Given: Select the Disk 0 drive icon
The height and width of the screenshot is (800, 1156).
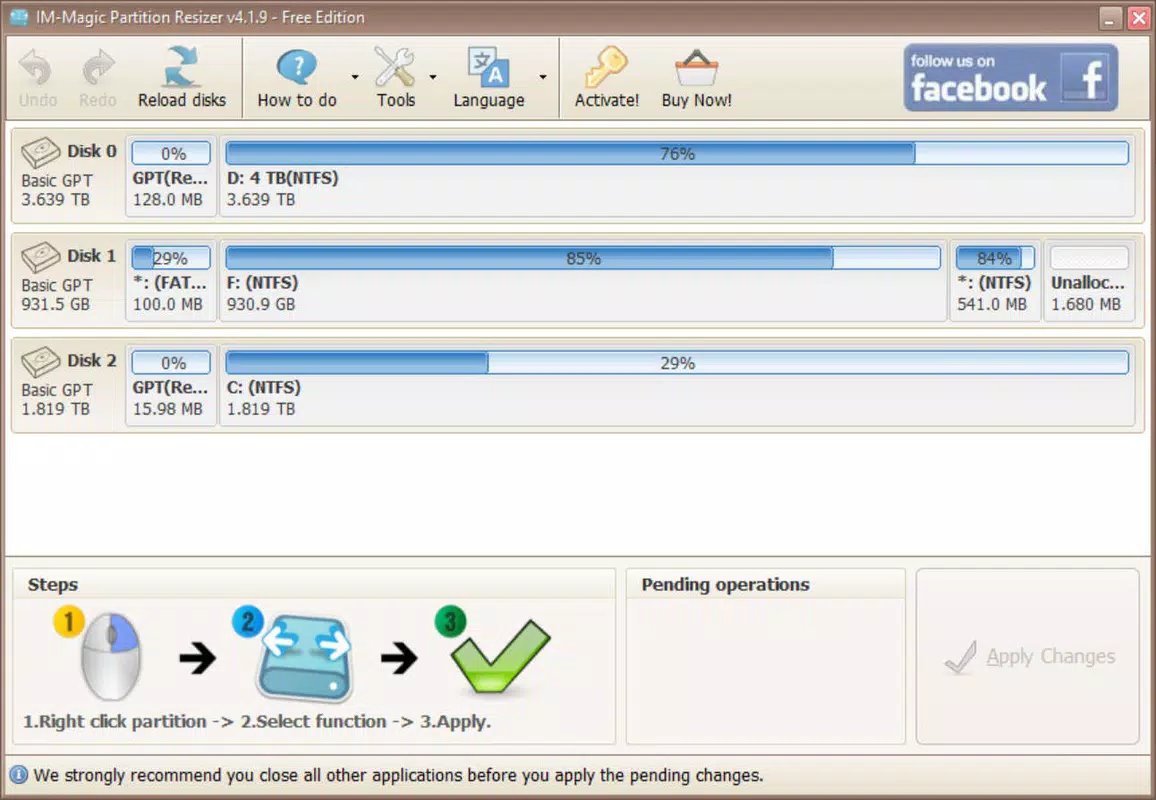Looking at the screenshot, I should pos(41,153).
